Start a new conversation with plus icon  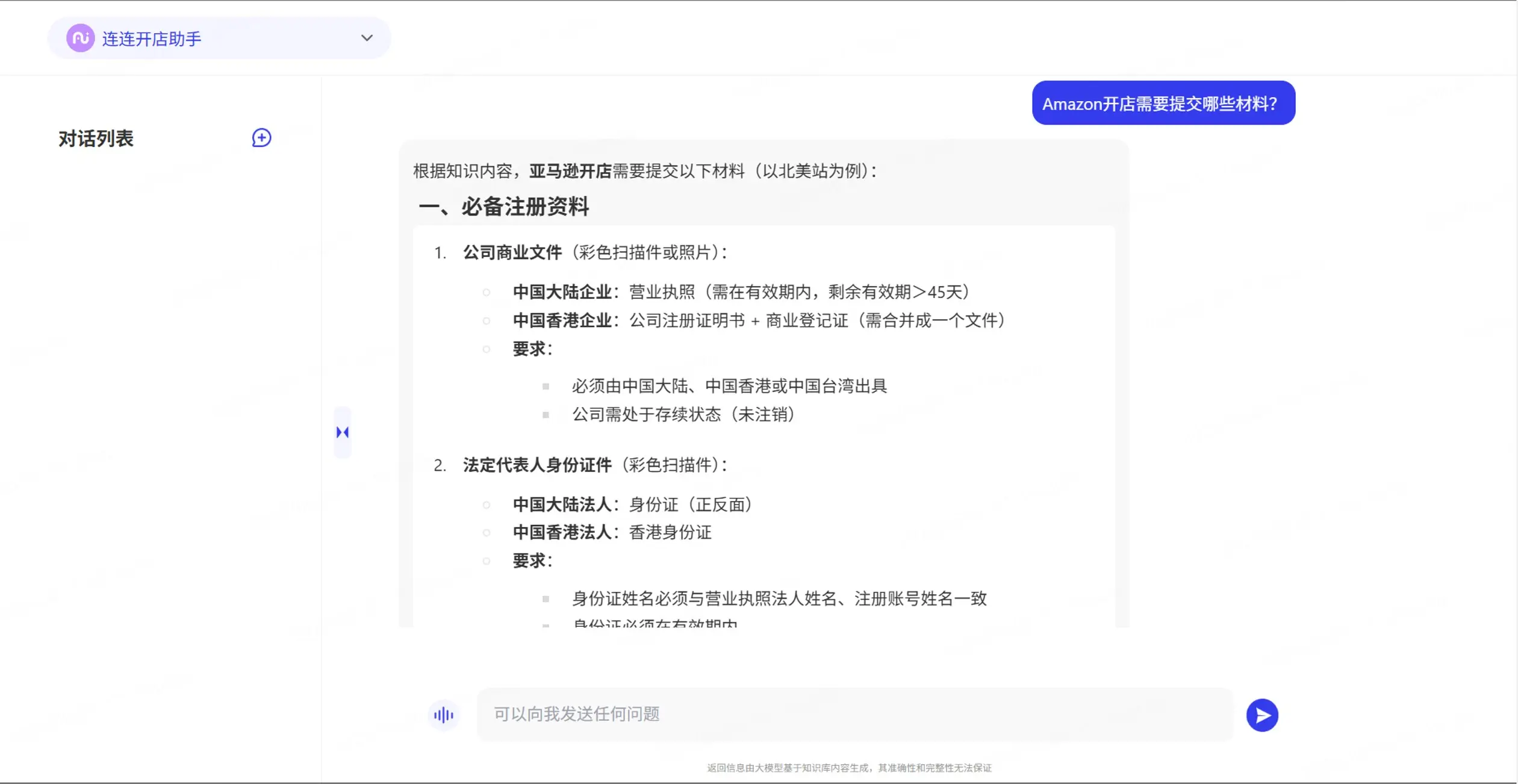pos(261,138)
